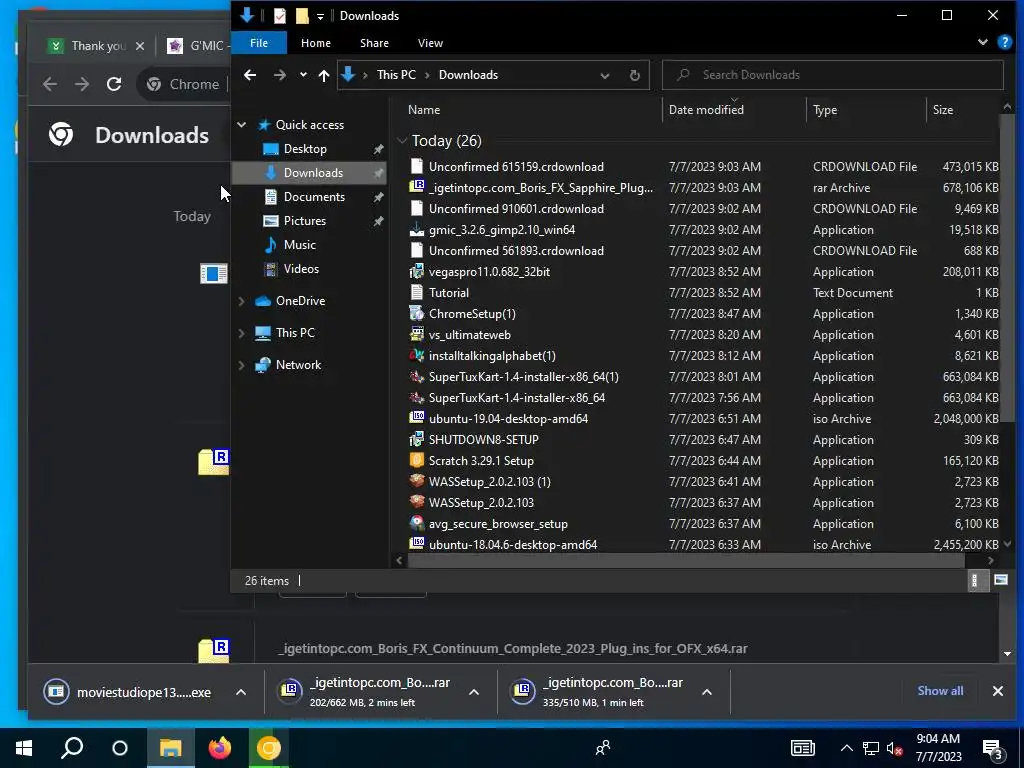Close the Chrome downloads shelf
1024x768 pixels.
[997, 691]
